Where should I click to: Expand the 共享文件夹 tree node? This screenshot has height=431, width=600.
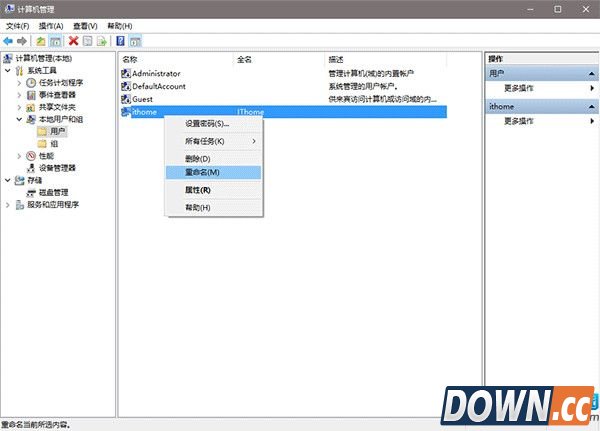click(x=19, y=107)
